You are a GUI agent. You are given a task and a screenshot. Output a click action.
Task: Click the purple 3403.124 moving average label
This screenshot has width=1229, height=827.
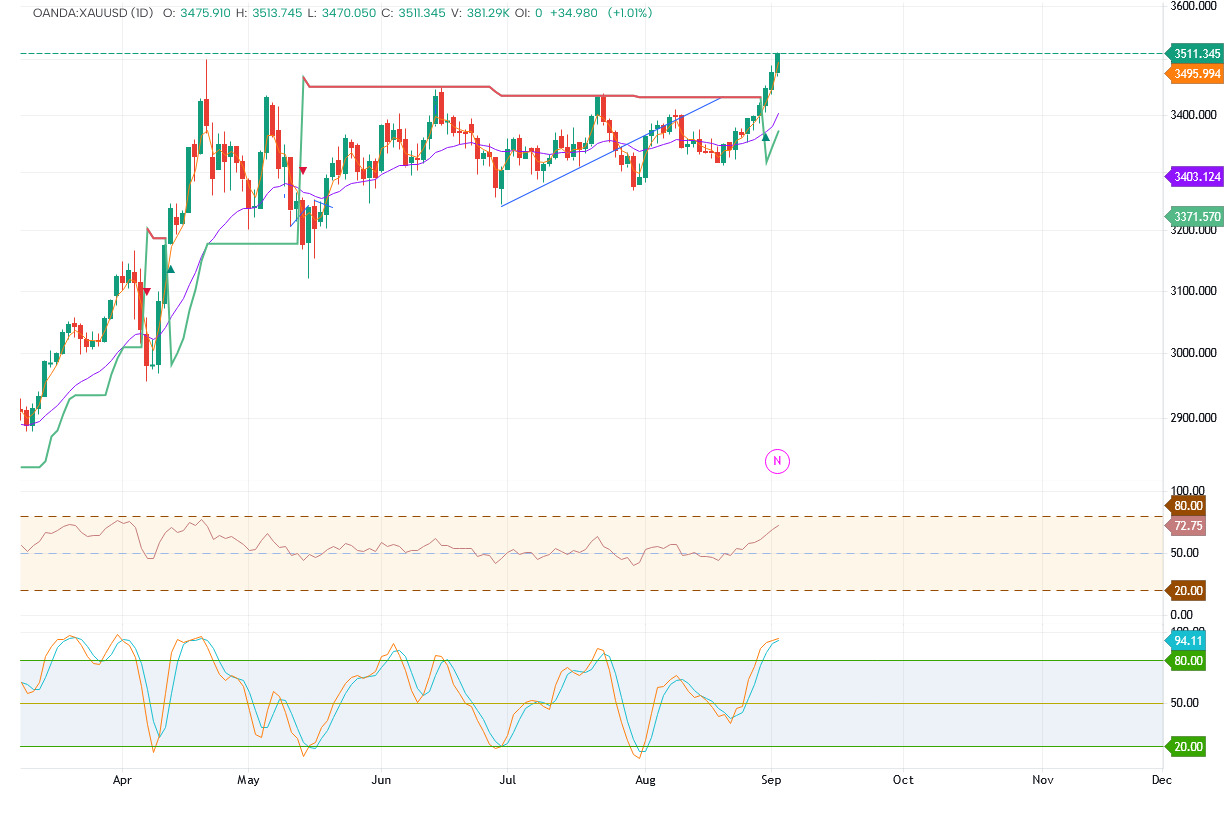[1196, 177]
